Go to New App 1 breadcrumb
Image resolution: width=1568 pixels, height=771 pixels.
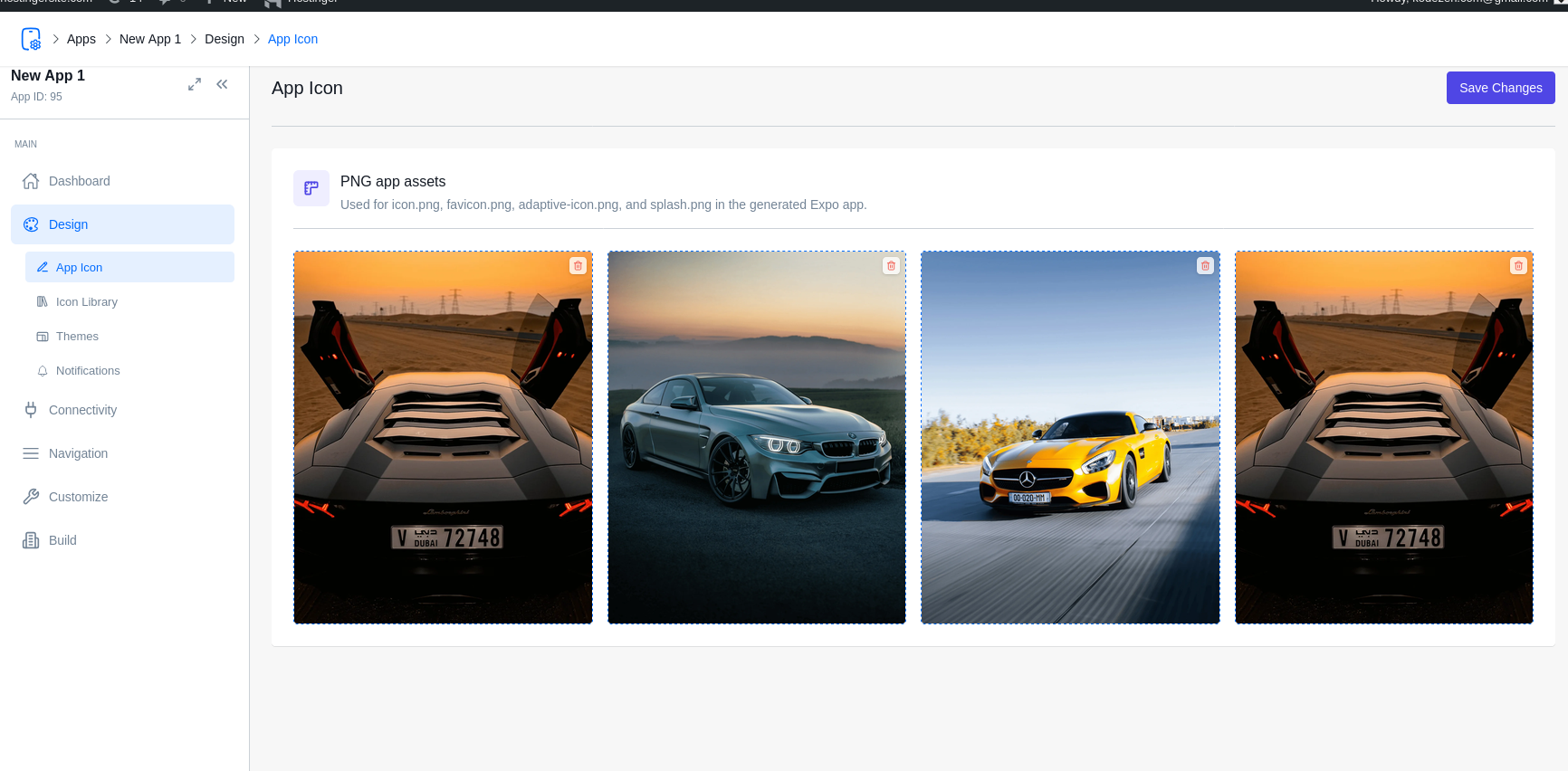pos(150,39)
